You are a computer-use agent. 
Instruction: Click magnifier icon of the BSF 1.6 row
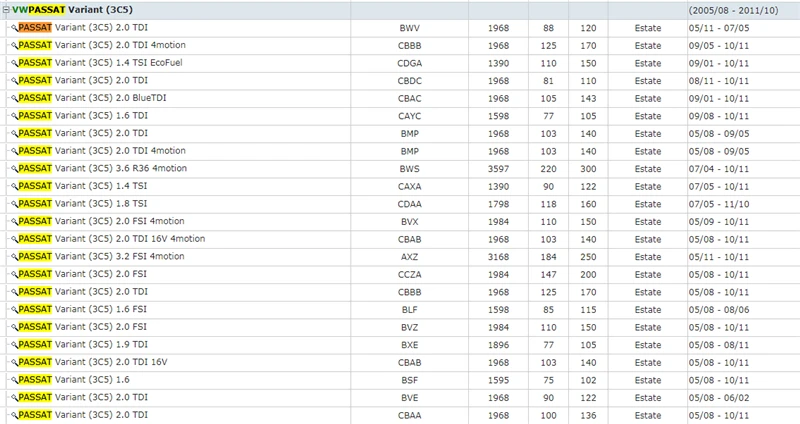click(14, 380)
